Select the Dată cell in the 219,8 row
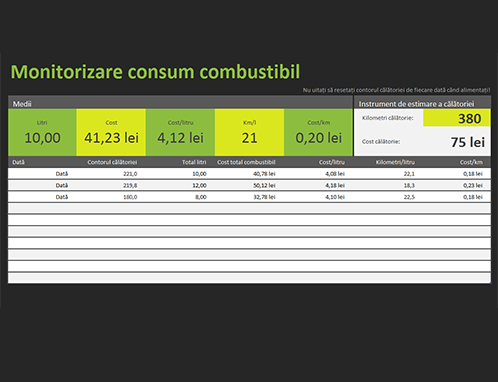 tap(42, 185)
